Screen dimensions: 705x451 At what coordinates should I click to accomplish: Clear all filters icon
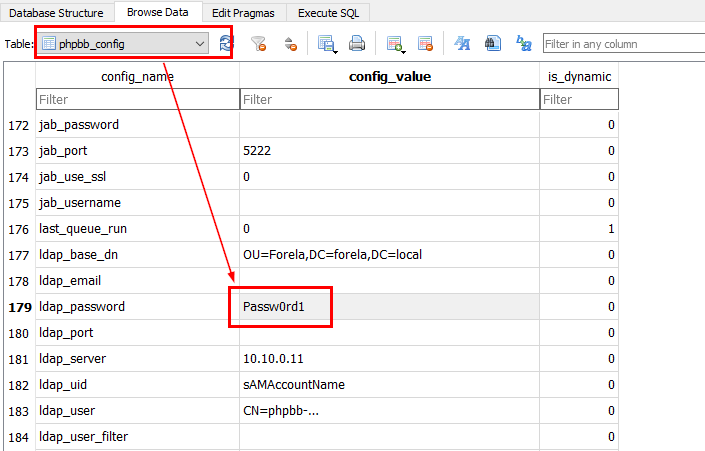259,44
